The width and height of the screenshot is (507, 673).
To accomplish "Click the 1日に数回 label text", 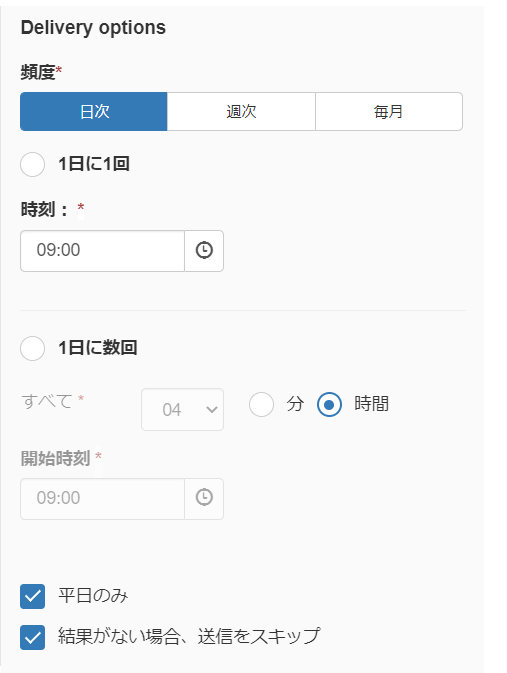I will coord(98,348).
